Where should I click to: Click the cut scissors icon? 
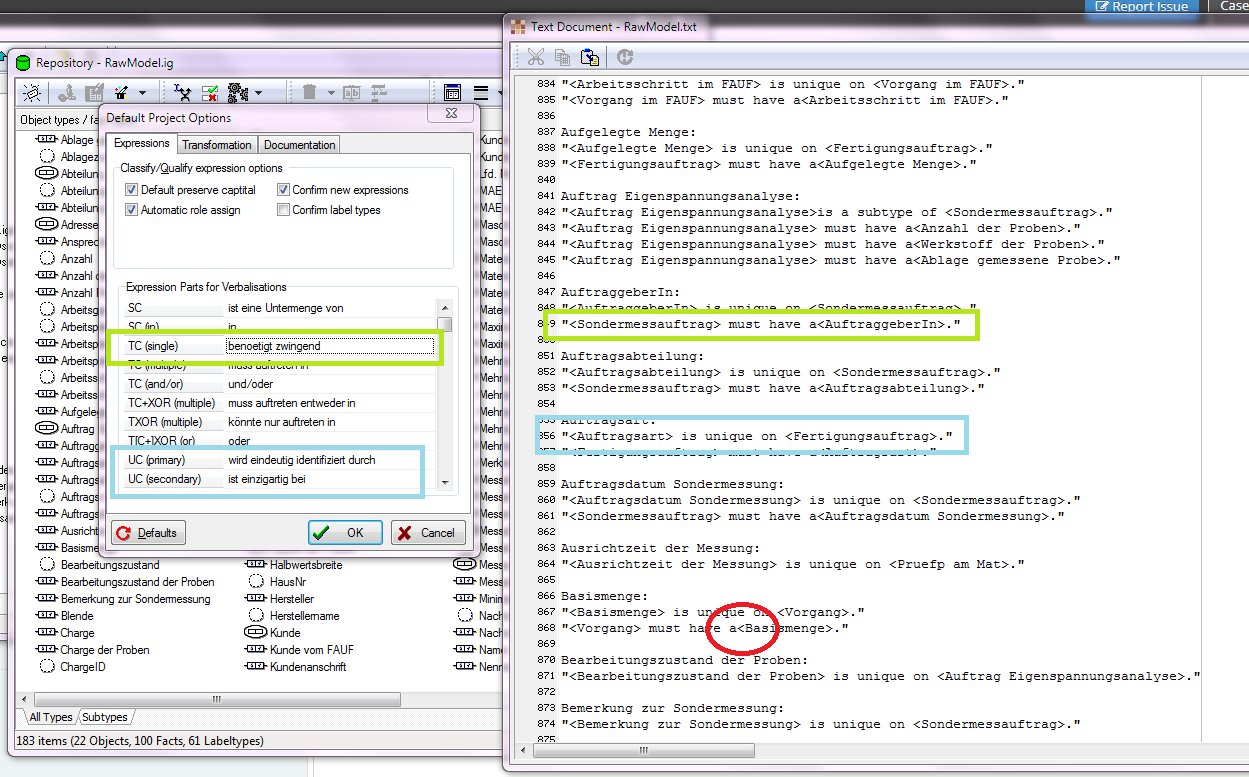point(536,58)
